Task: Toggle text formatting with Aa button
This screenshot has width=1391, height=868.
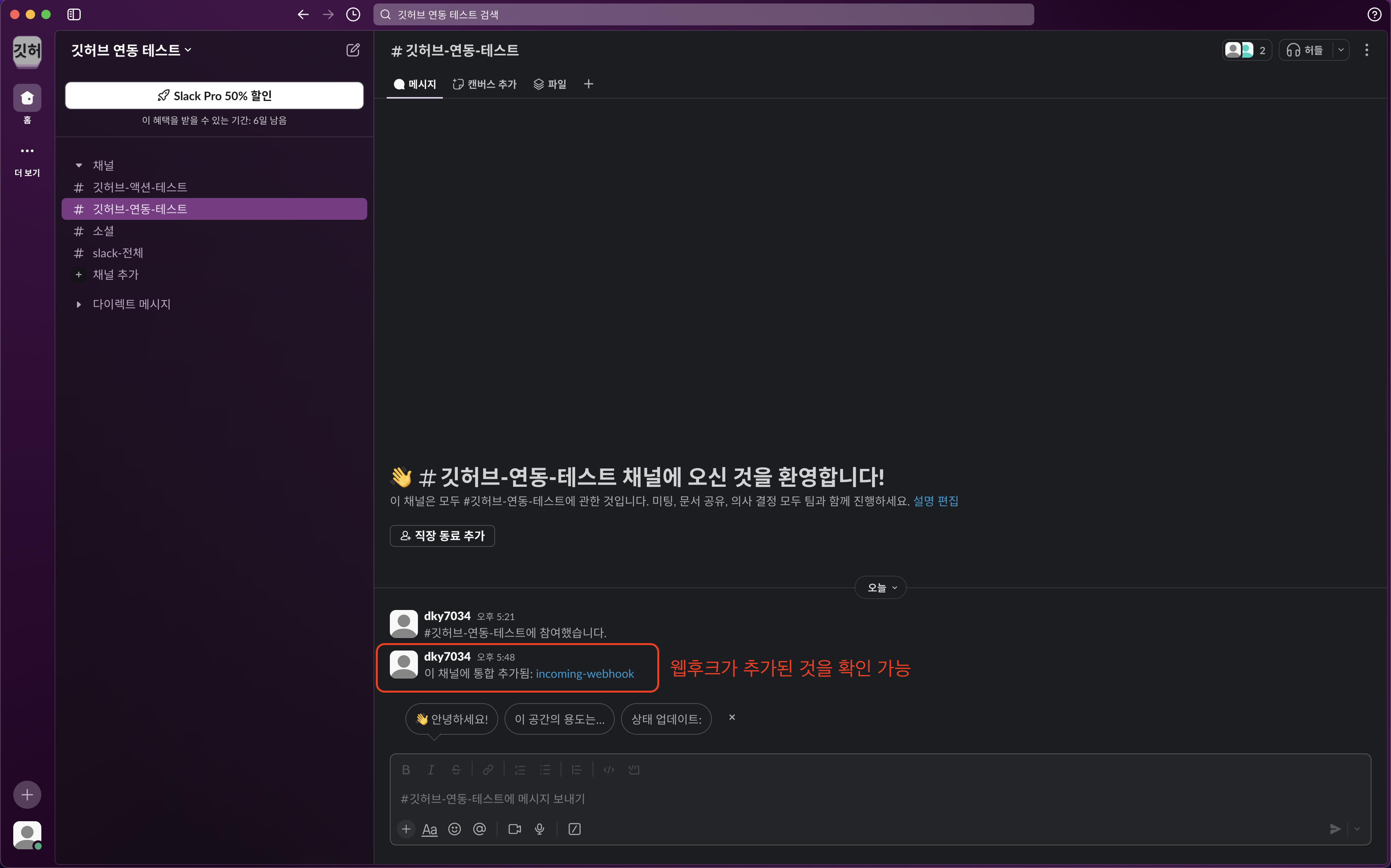Action: pos(429,829)
